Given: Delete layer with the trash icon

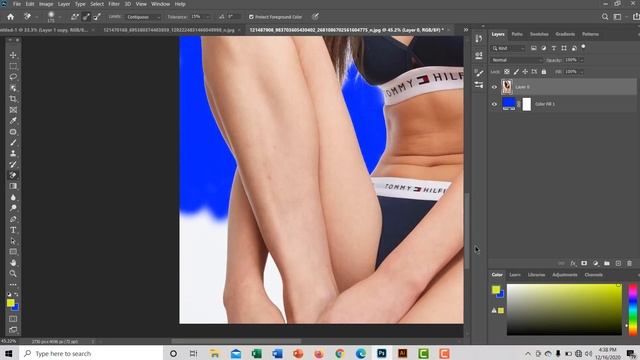Looking at the screenshot, I should [629, 264].
